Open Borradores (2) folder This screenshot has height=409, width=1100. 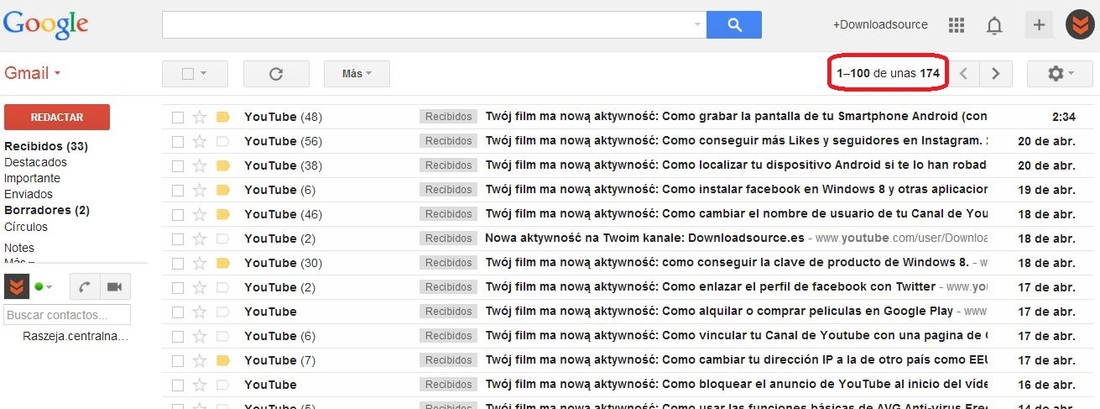click(46, 210)
